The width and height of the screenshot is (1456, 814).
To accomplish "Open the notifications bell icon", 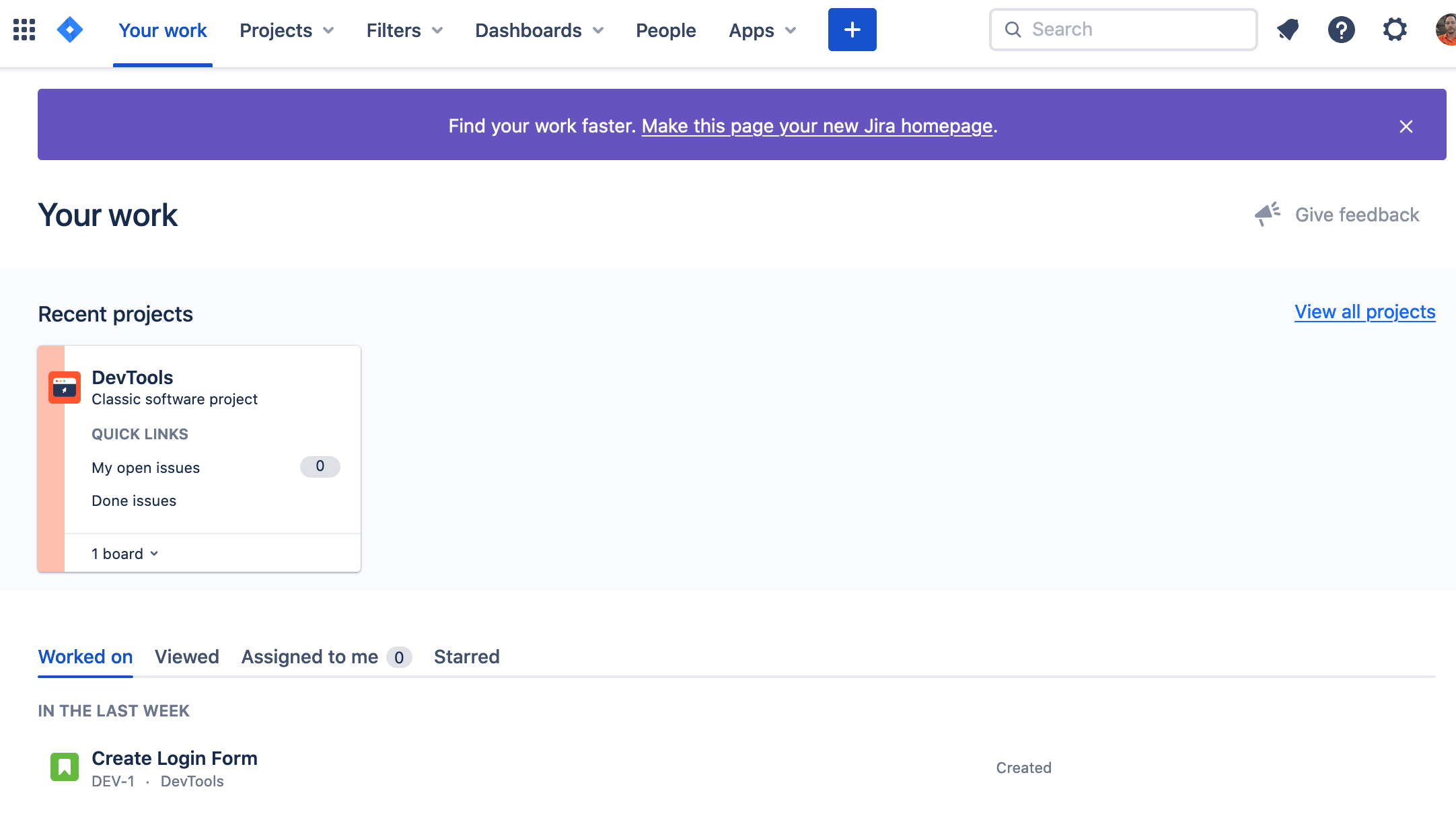I will coord(1288,29).
